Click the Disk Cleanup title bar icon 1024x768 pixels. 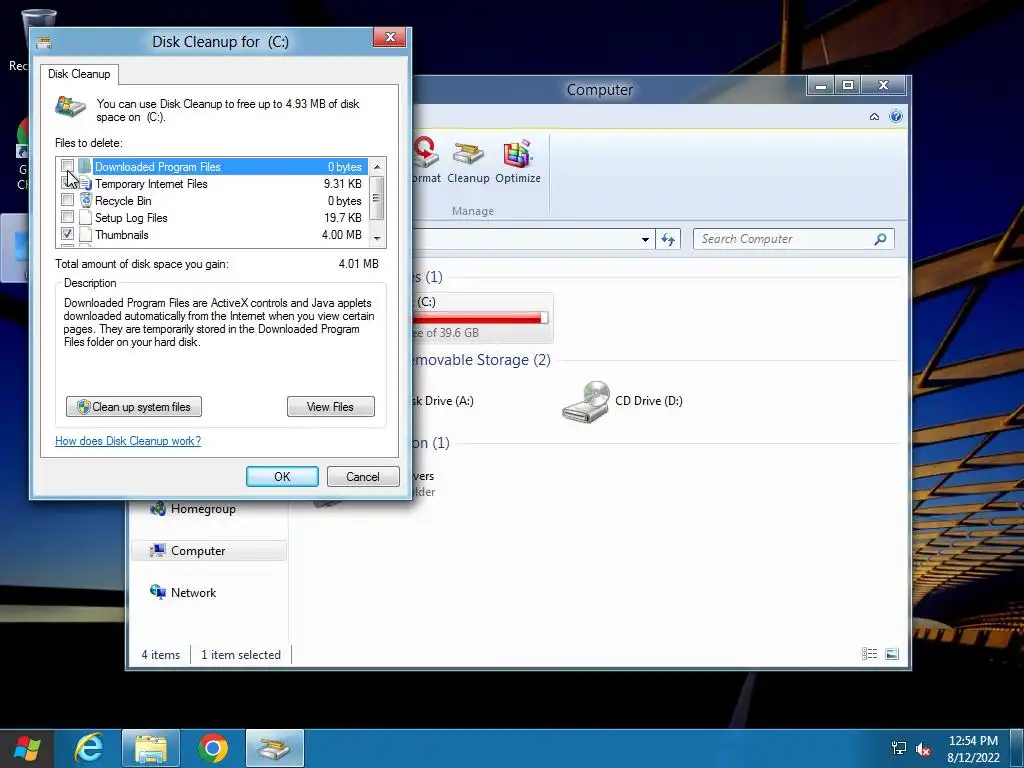tap(44, 43)
